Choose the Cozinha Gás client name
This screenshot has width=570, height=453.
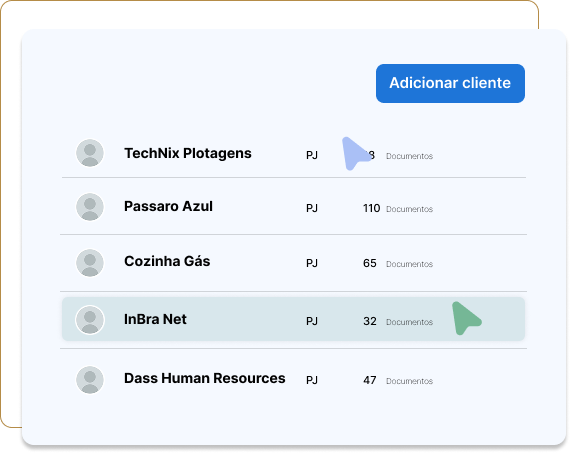click(167, 261)
